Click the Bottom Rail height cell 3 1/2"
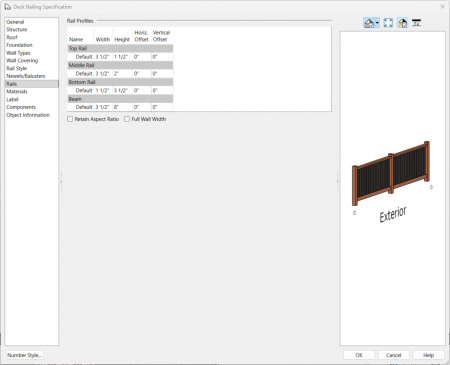This screenshot has width=450, height=365. coord(122,90)
